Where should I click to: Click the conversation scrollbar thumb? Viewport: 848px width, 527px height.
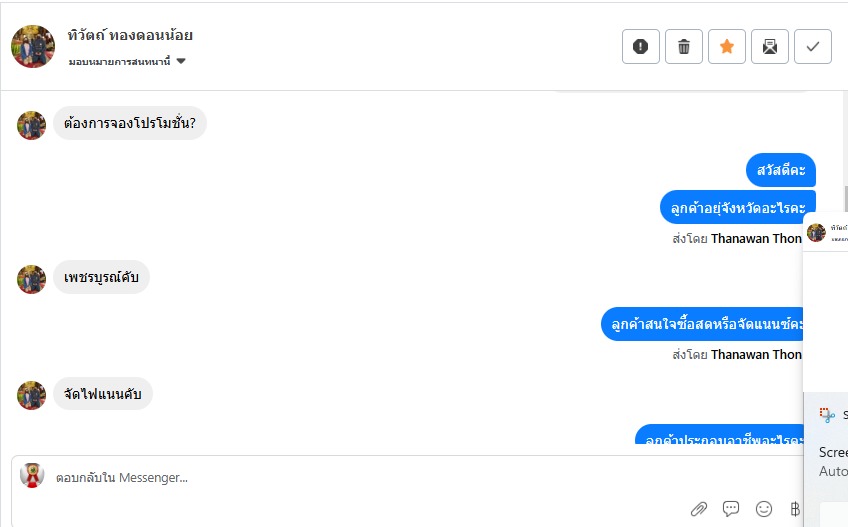pyautogui.click(x=844, y=199)
